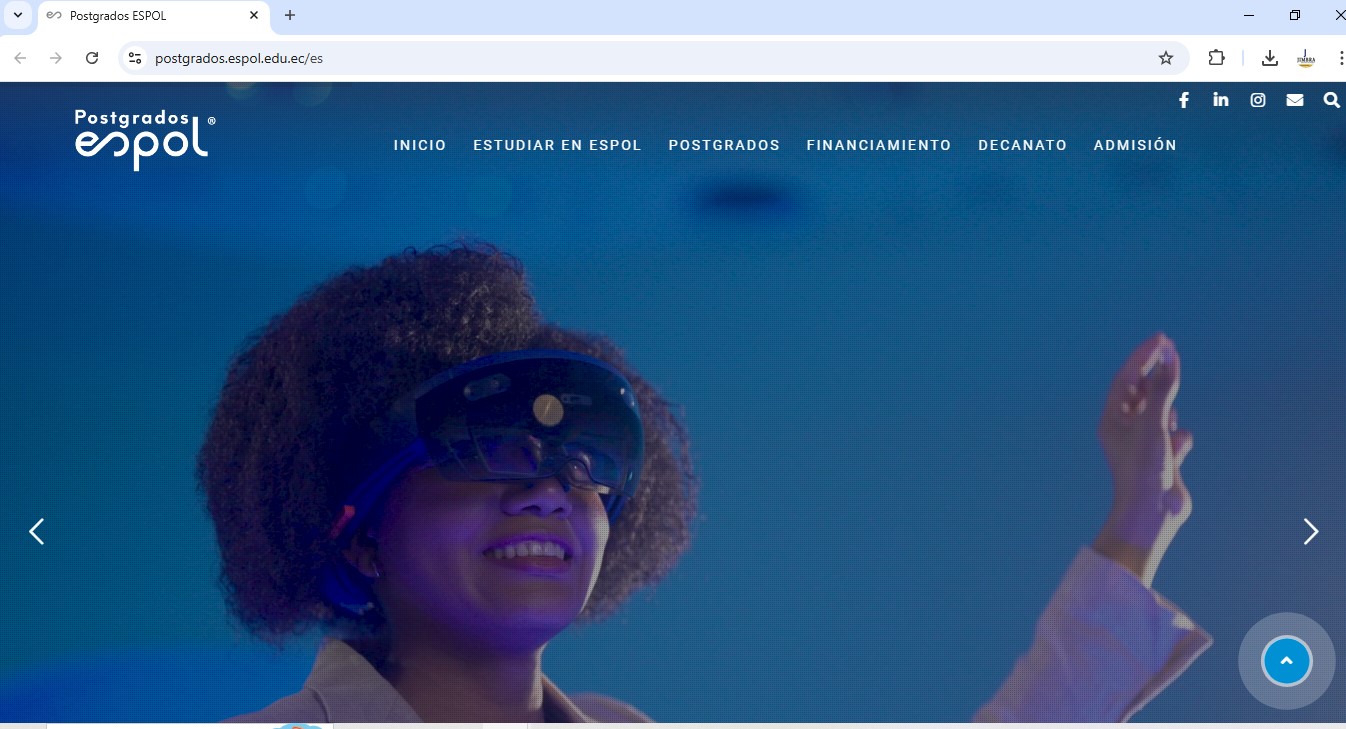Open the Instagram account icon
This screenshot has height=729, width=1346.
click(x=1258, y=99)
